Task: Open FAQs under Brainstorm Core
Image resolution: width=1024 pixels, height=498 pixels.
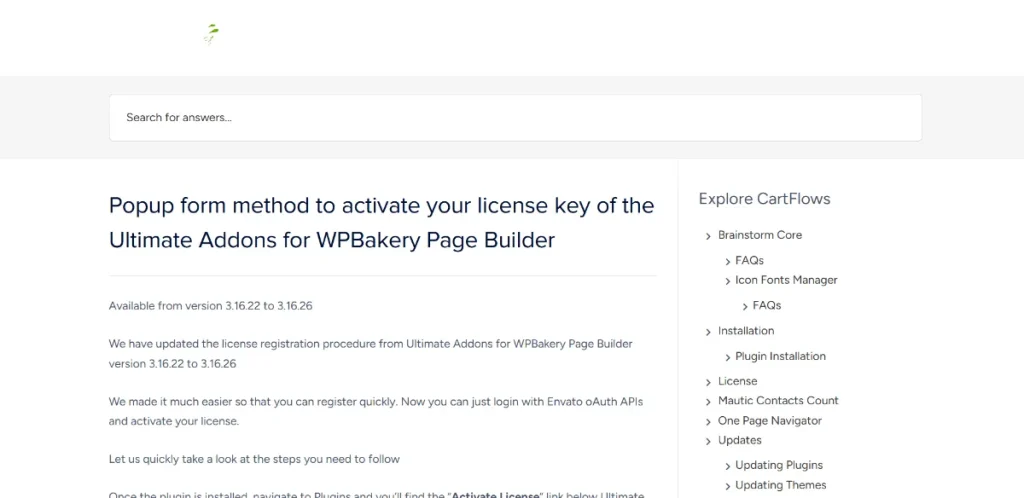Action: tap(749, 260)
